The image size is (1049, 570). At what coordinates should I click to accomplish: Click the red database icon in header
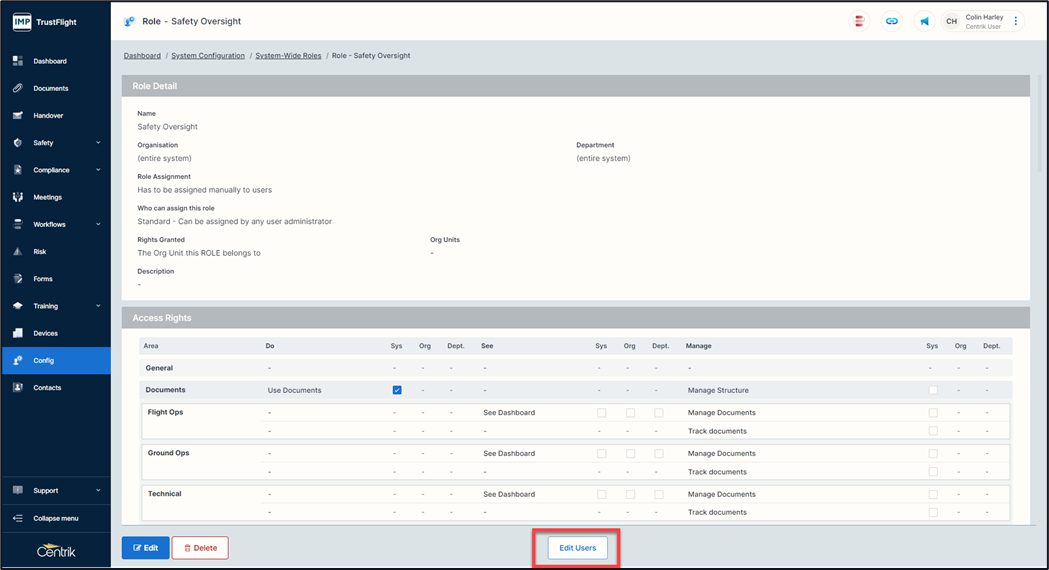click(x=859, y=21)
